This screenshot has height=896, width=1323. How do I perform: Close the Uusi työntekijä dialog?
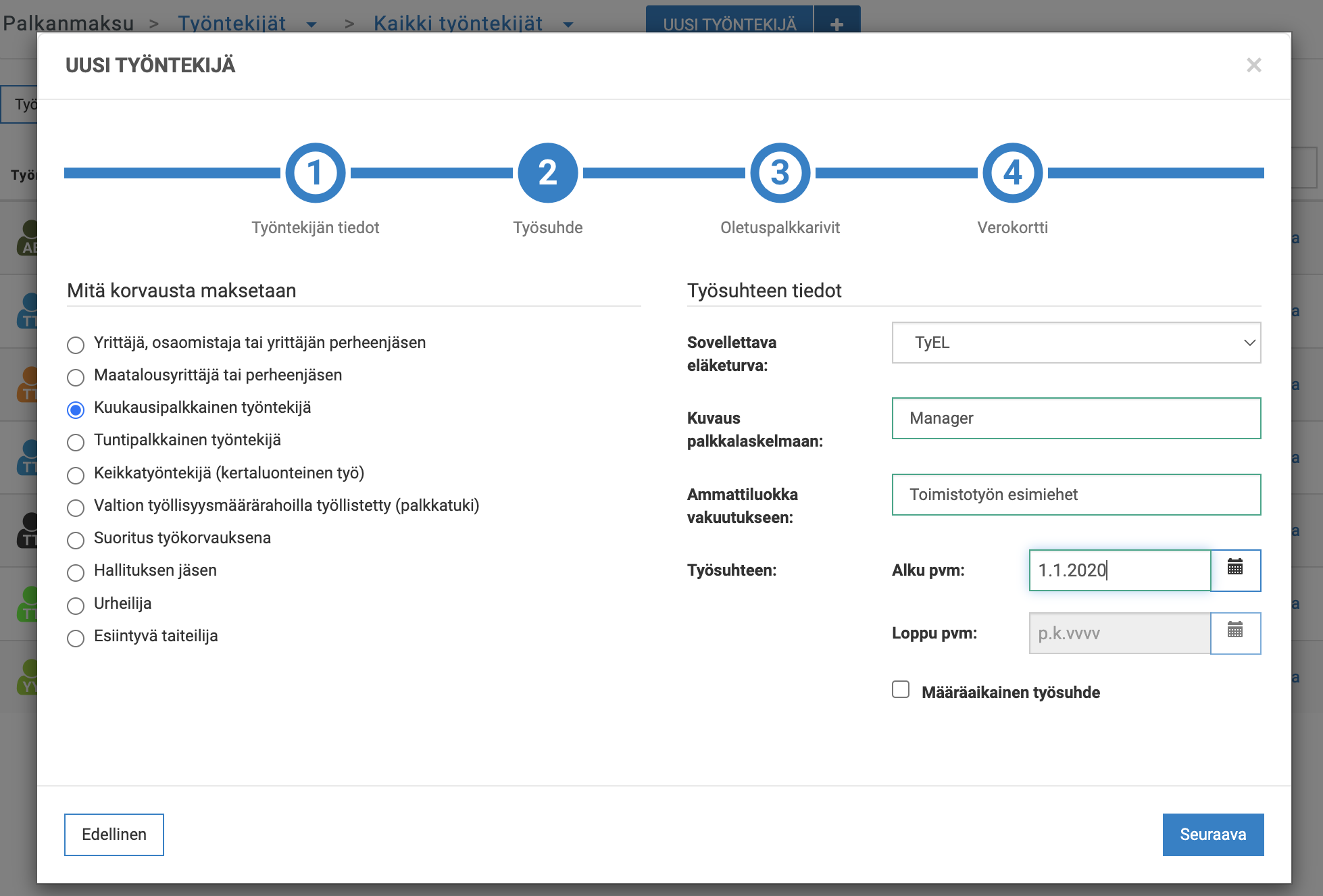click(1253, 66)
